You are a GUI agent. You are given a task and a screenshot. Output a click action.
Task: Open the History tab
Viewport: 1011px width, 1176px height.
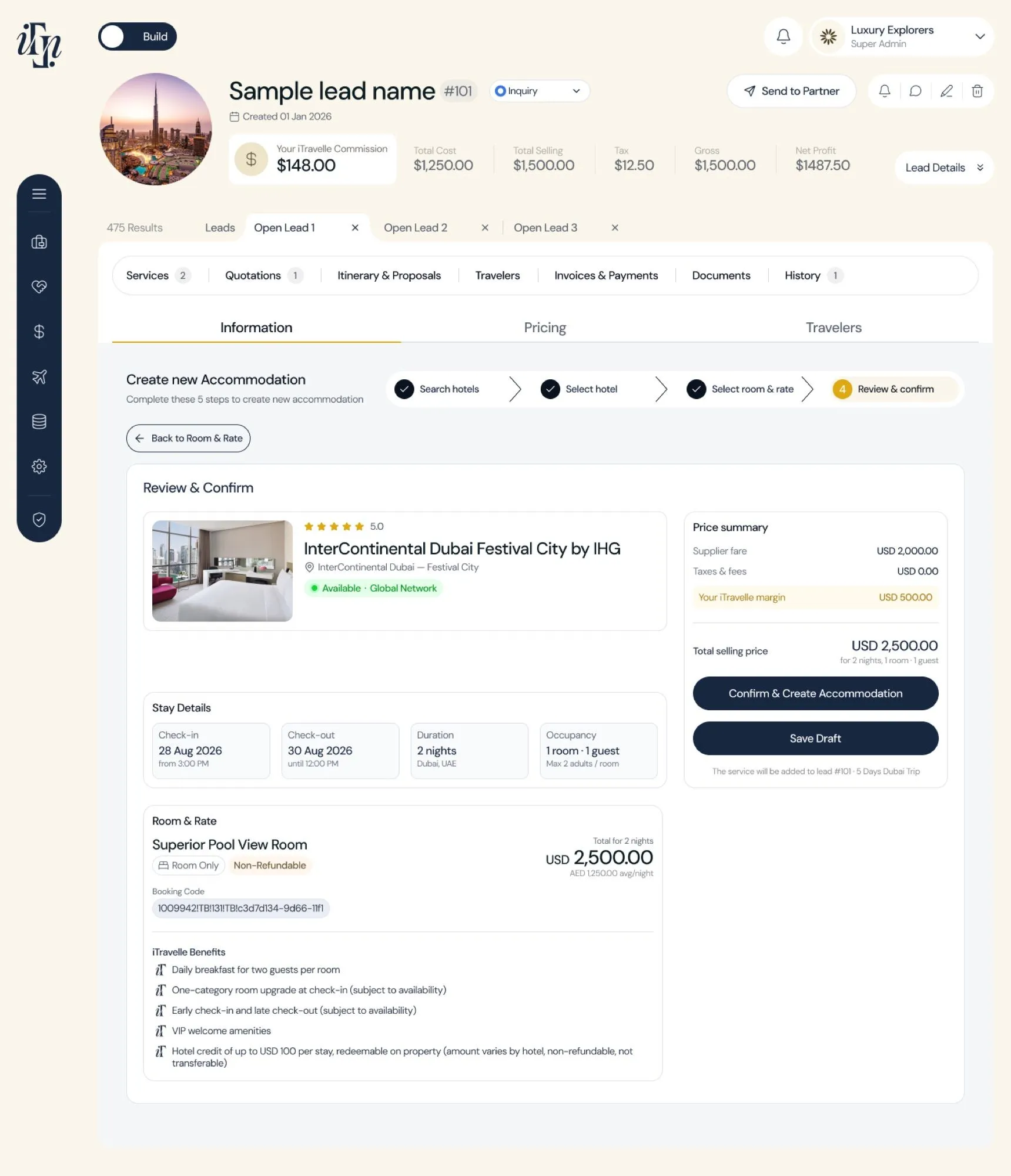(814, 275)
